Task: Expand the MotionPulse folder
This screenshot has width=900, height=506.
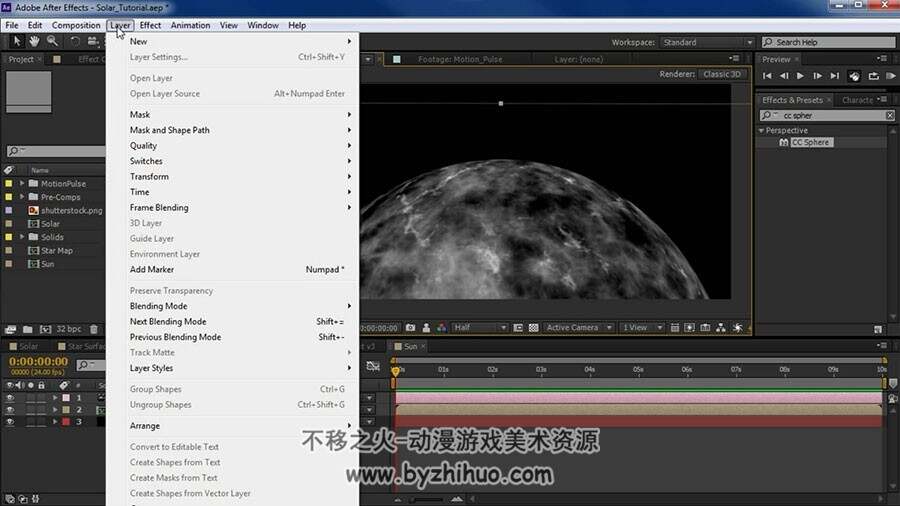Action: 22,184
